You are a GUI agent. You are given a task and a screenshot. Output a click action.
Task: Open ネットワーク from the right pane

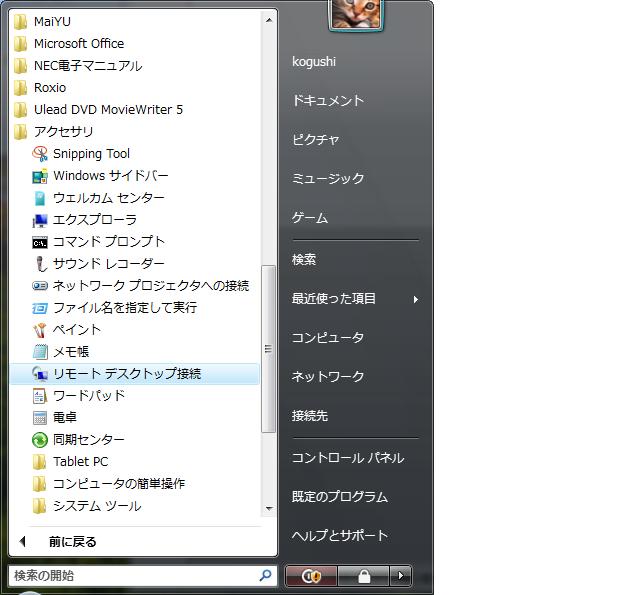point(328,376)
